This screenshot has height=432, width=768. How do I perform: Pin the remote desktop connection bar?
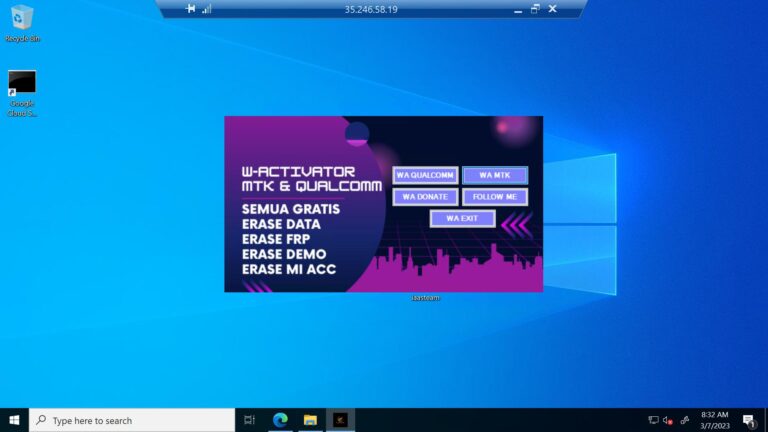(x=191, y=9)
